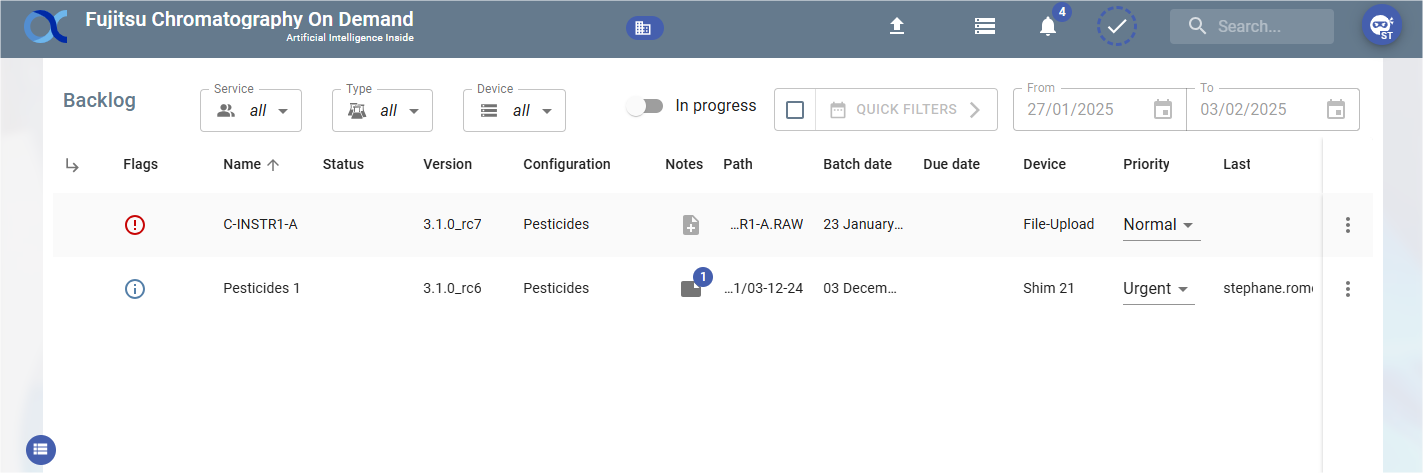
Task: Click the Search field in the header
Action: 1266,27
